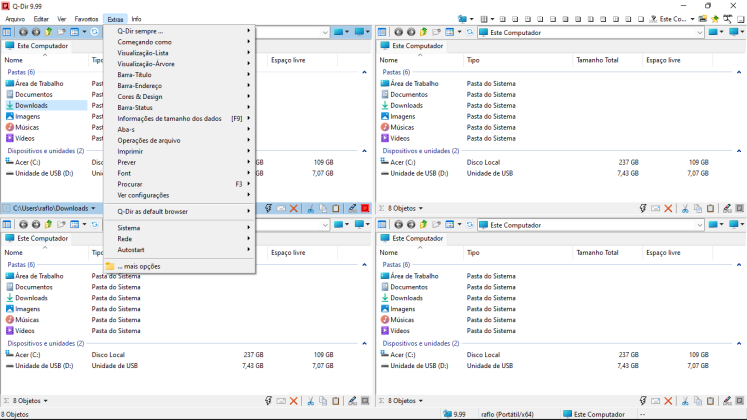Click back arrow in top-left pane toolbar
This screenshot has height=420, width=747.
point(23,32)
